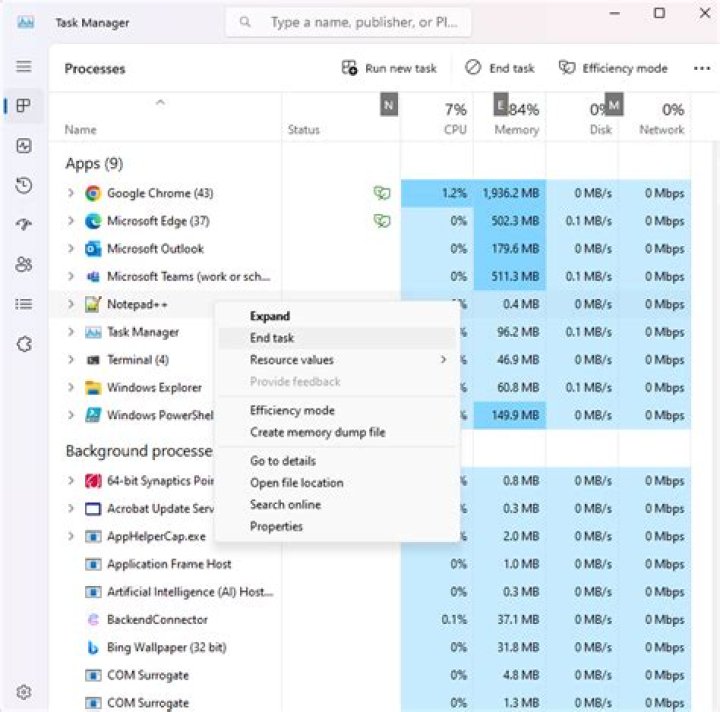Expand the Windows Explorer process group
The image size is (720, 712).
[71, 387]
